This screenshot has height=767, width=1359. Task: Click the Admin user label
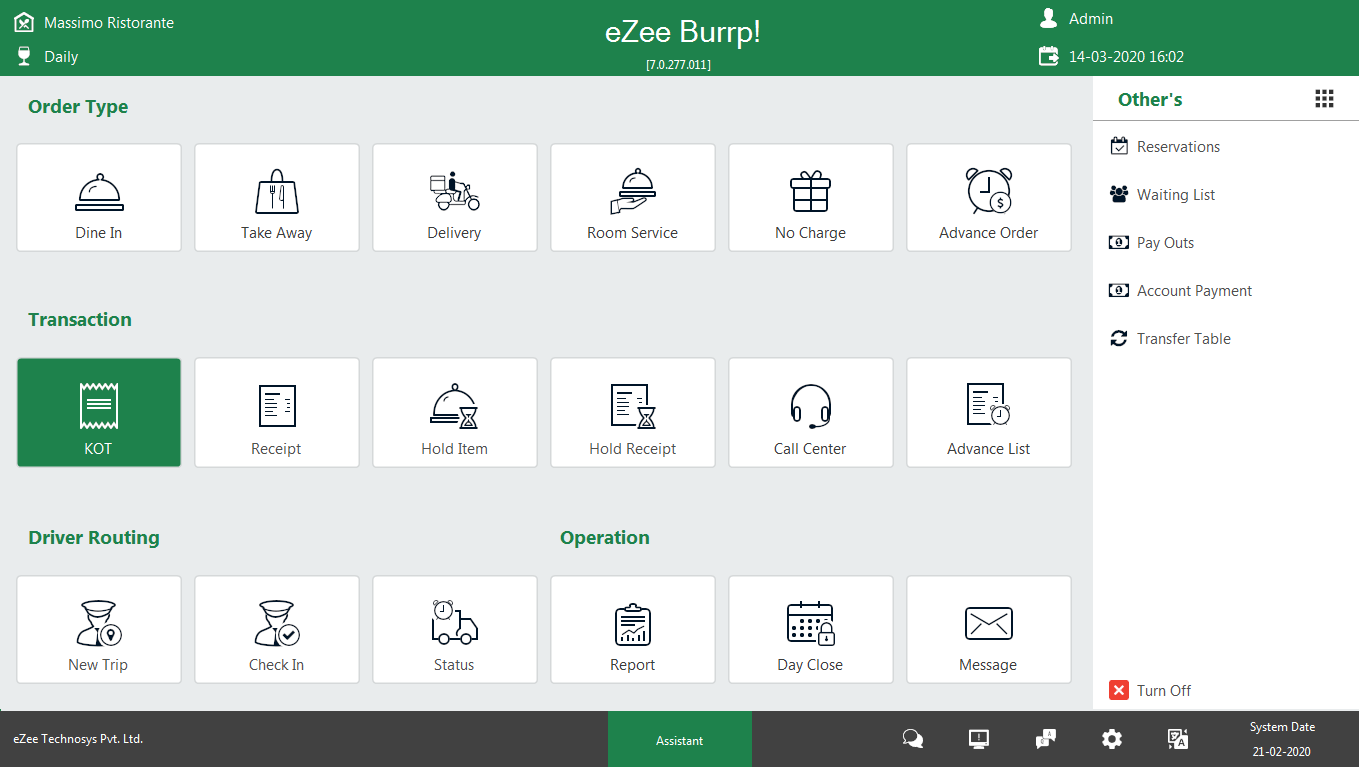click(x=1091, y=19)
